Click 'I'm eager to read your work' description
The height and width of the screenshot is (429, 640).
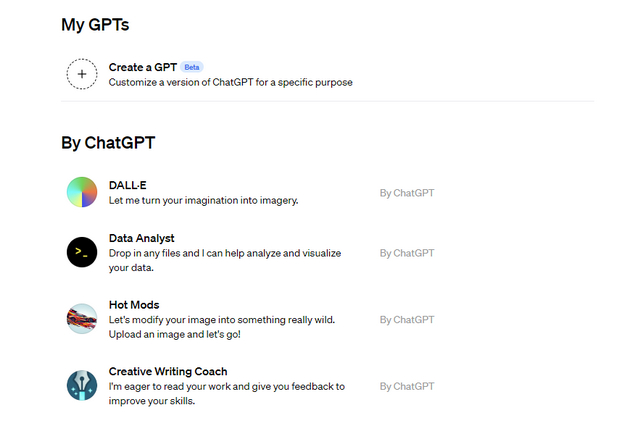point(227,393)
